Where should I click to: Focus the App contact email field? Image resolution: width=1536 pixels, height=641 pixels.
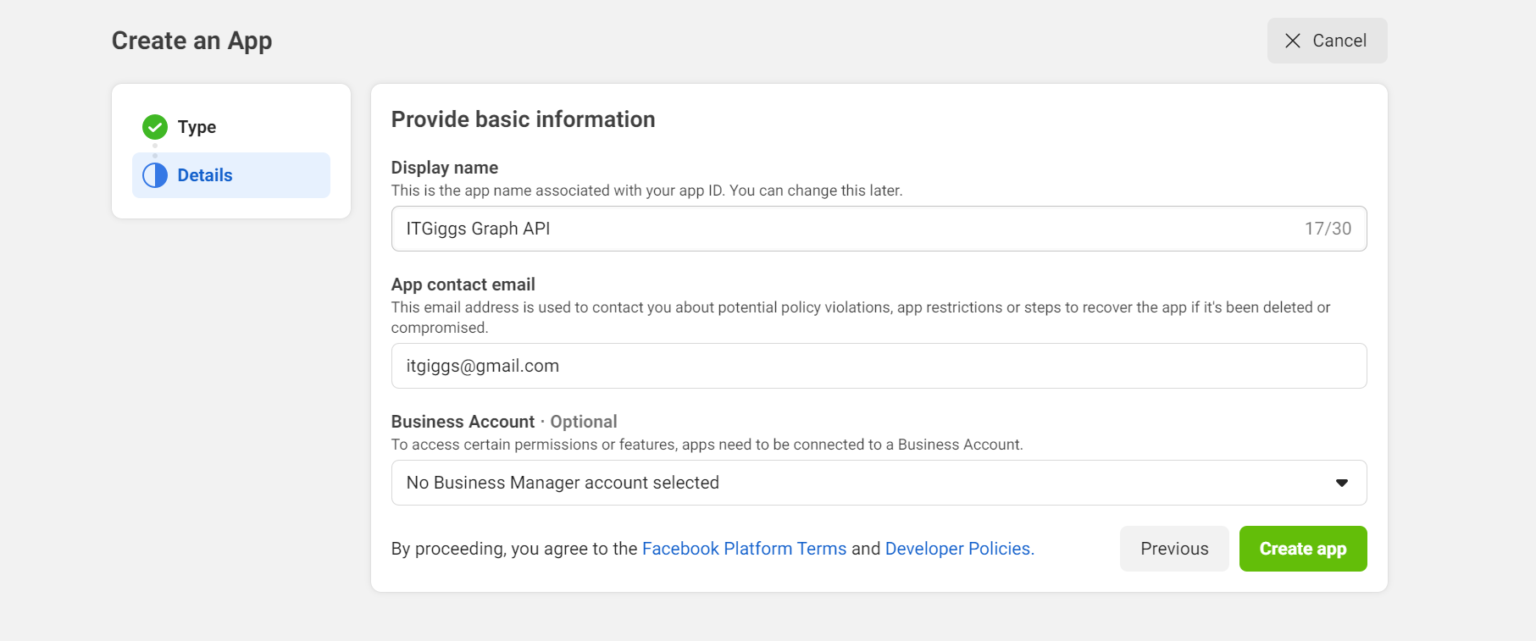tap(878, 366)
